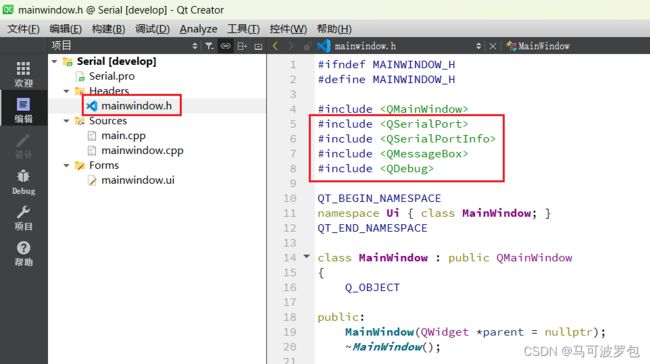Fold the MainWindow class at line 14
This screenshot has height=364, width=650.
(x=307, y=257)
